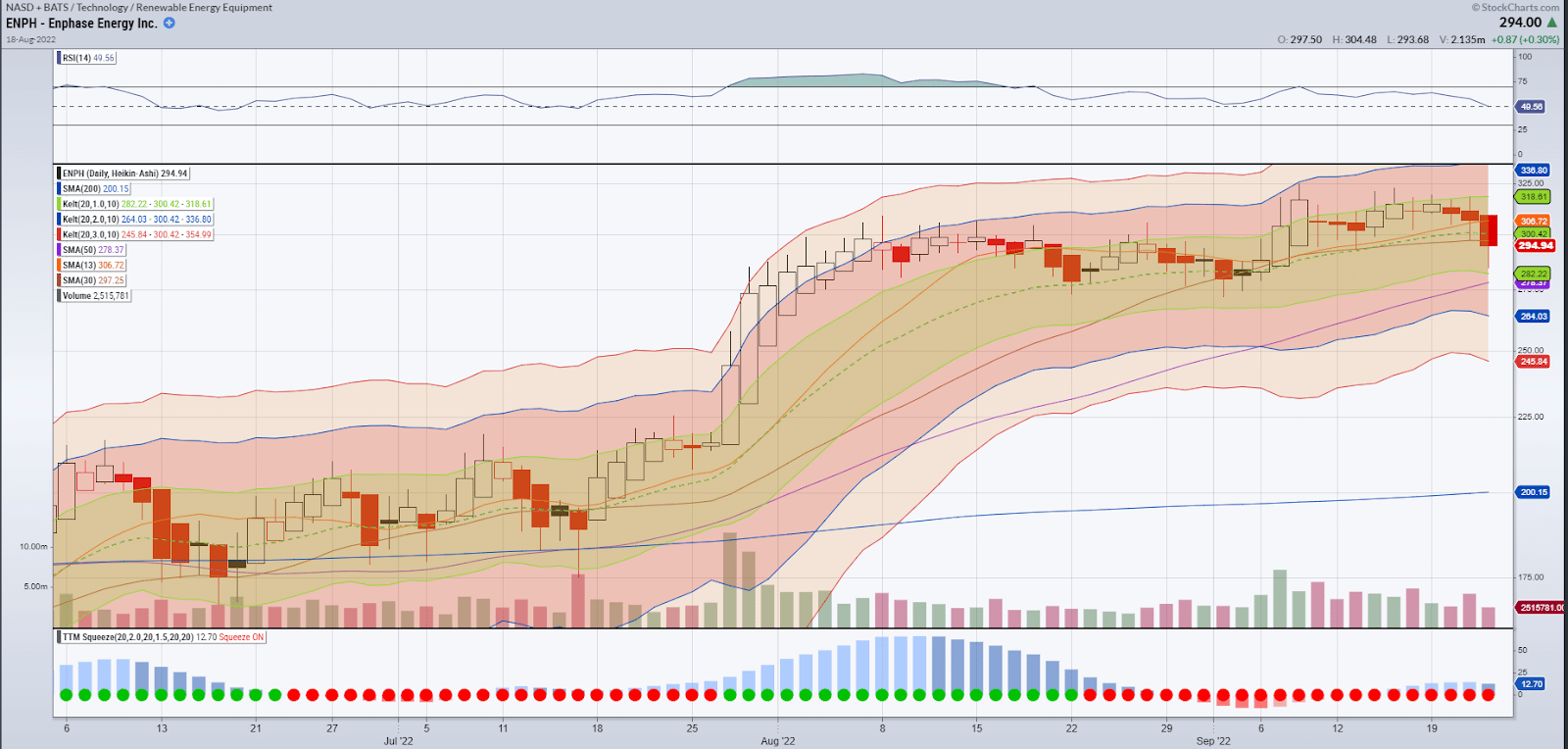
Task: Click the 336.80 blue price tag
Action: (1534, 171)
